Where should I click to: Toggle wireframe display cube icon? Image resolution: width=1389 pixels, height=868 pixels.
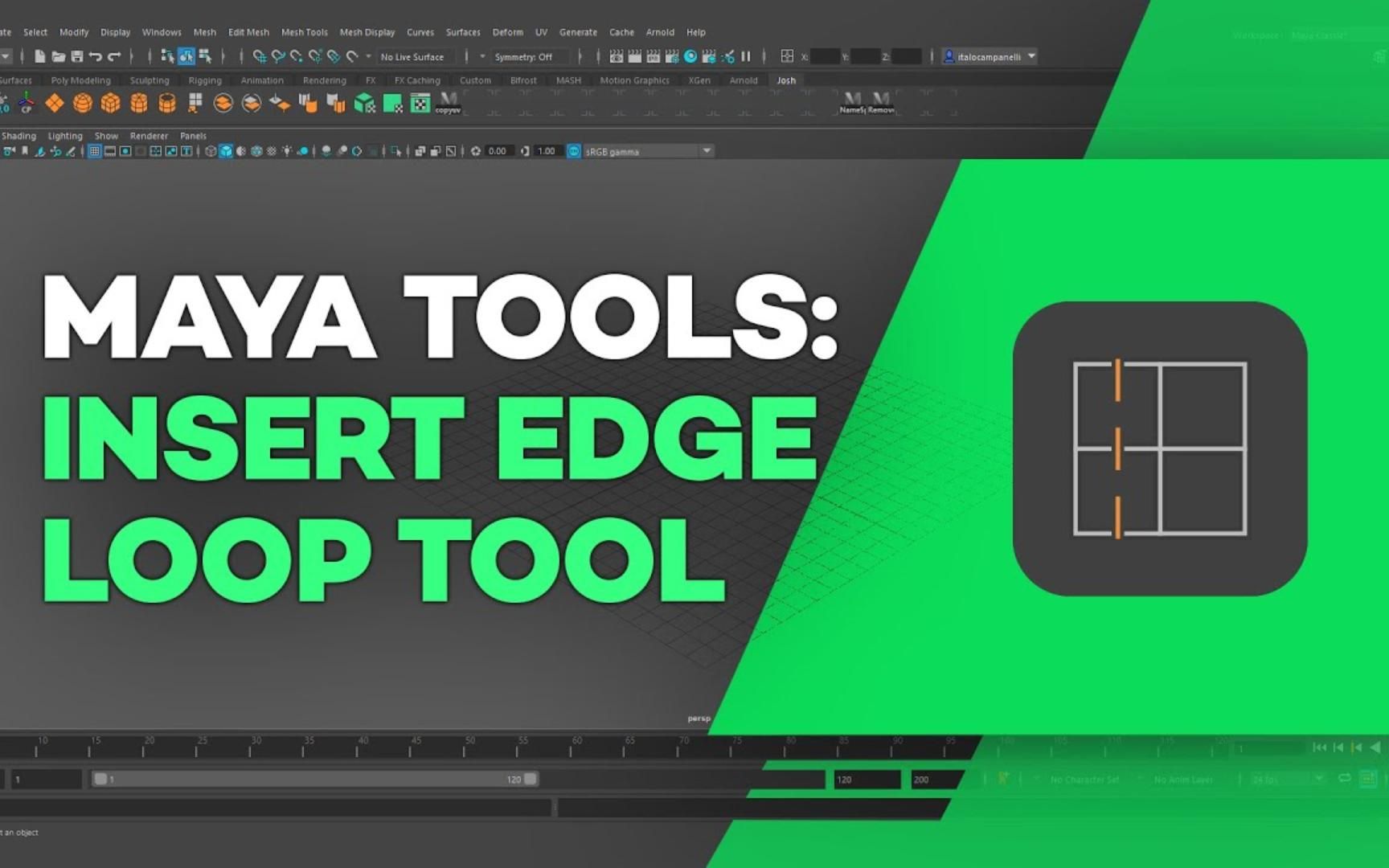coord(211,151)
